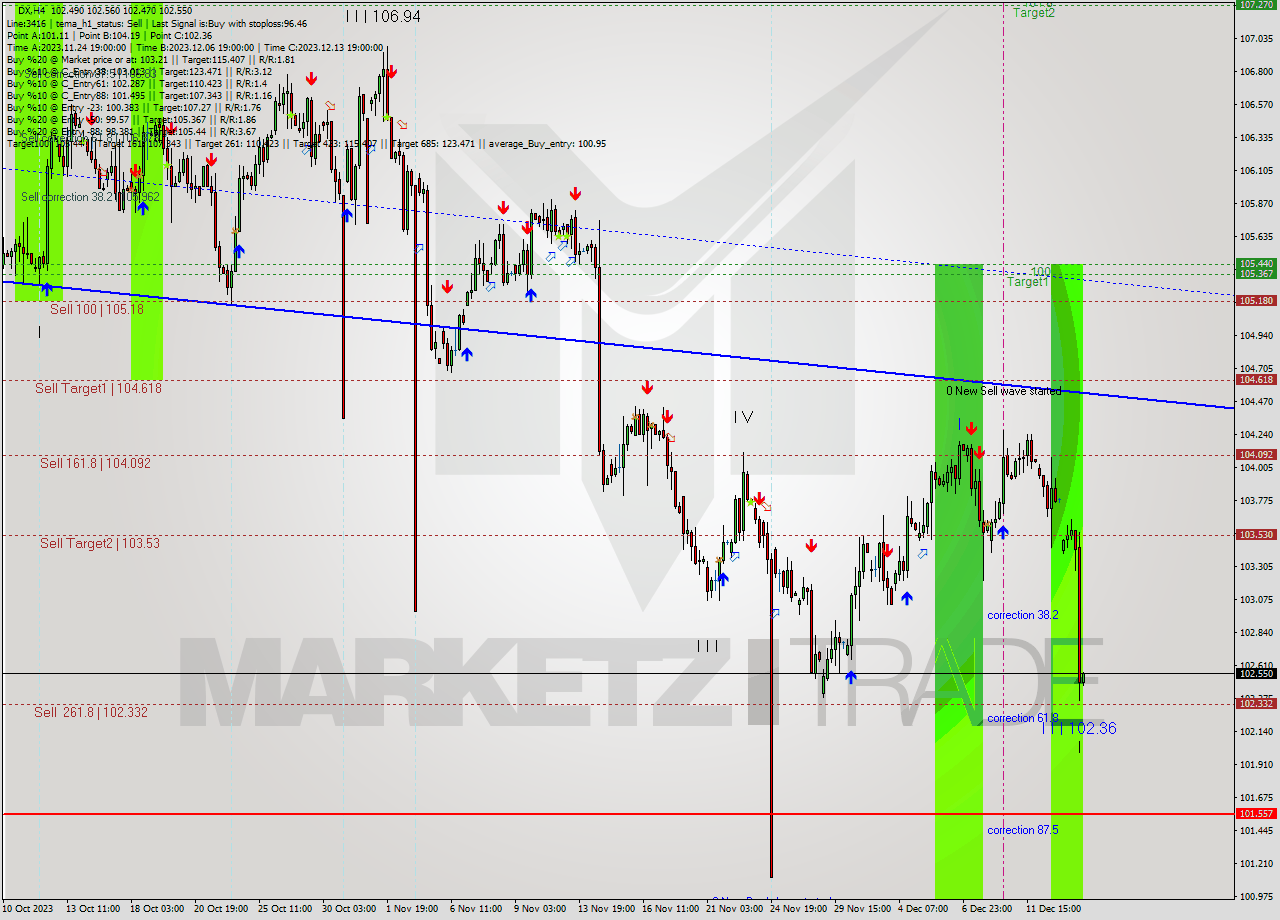Click the red price tag 104.618
Viewport: 1280px width, 920px height.
(x=1256, y=380)
